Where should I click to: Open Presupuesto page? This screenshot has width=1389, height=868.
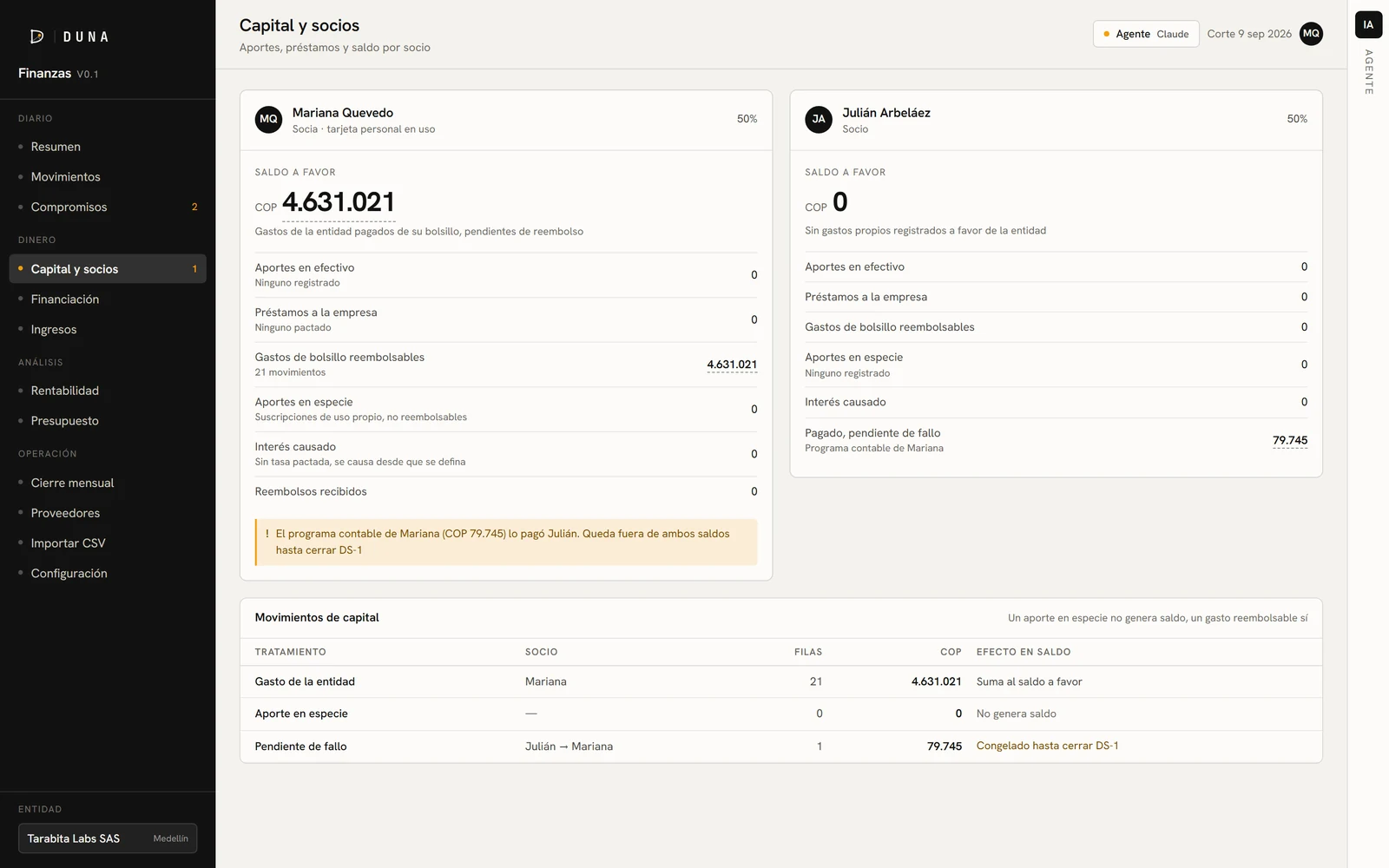[108, 421]
